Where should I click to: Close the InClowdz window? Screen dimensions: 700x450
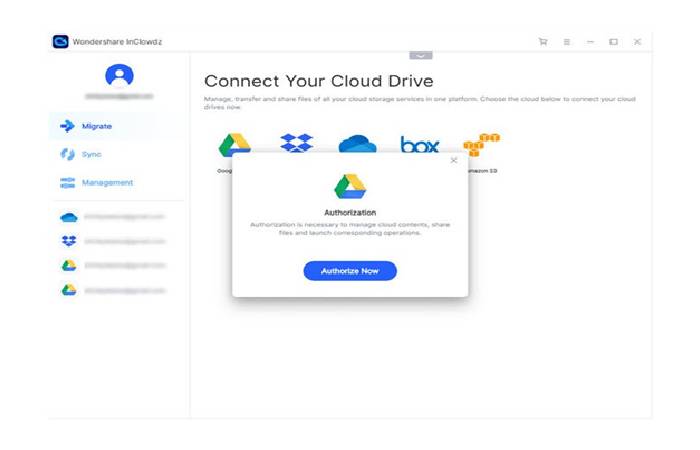pyautogui.click(x=638, y=42)
